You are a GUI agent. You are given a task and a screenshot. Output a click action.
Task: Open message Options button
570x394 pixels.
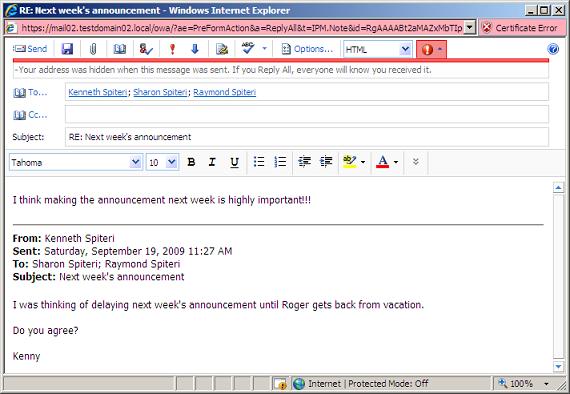point(307,49)
